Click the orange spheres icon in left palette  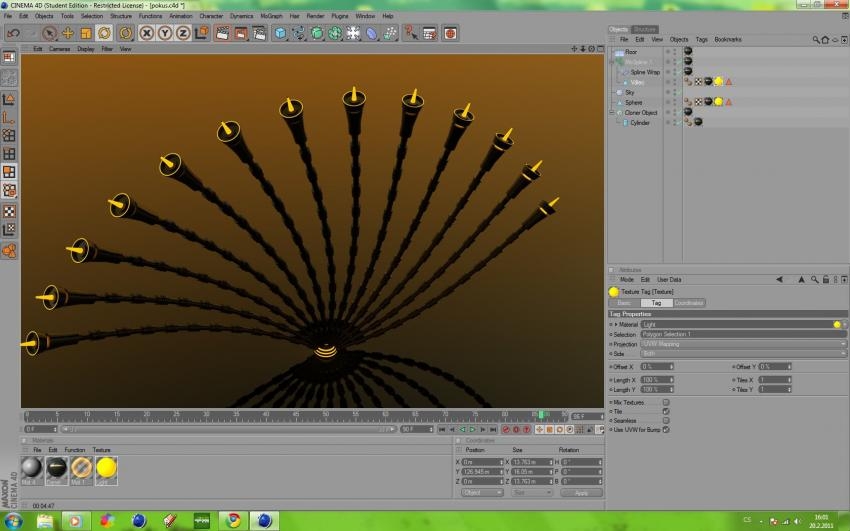(x=9, y=250)
